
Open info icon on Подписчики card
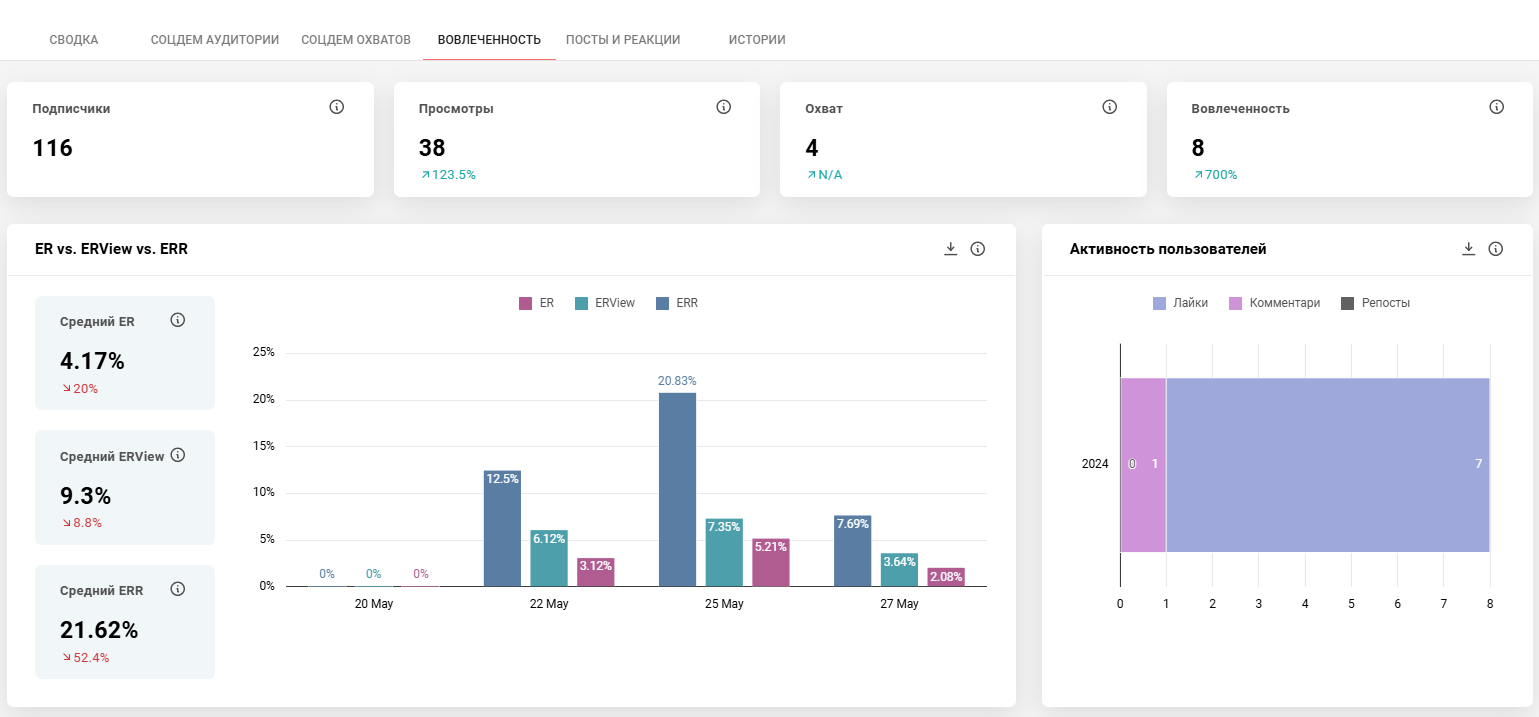click(337, 107)
